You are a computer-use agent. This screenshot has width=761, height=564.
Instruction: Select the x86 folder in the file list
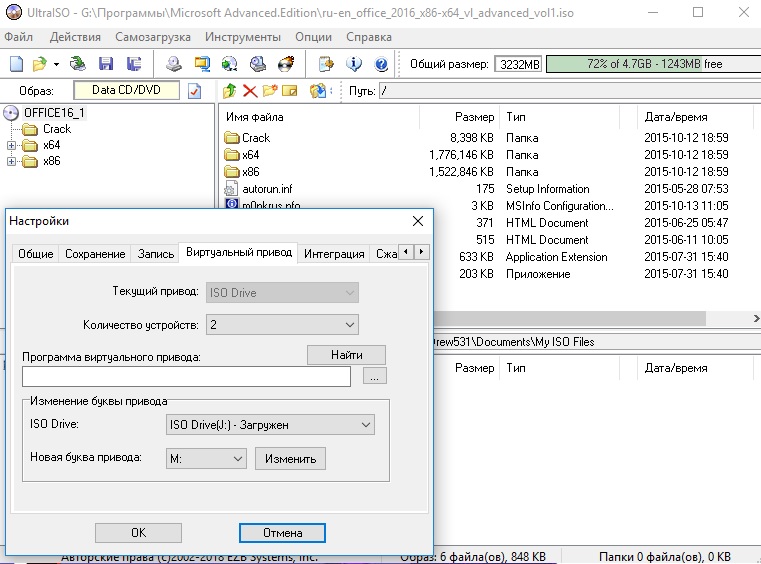point(250,172)
